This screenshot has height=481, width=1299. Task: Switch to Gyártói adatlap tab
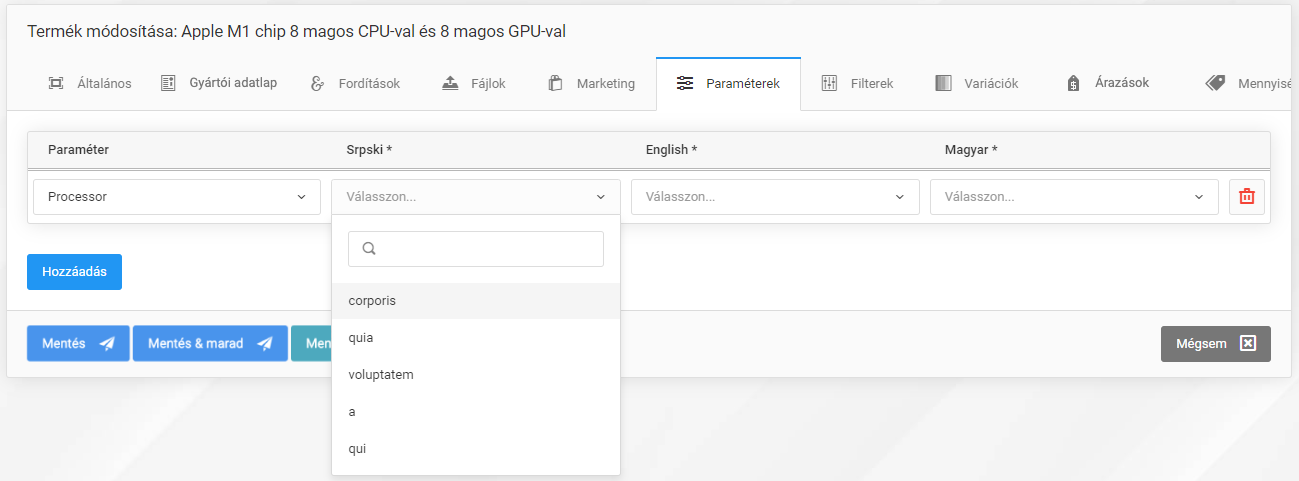tap(219, 83)
